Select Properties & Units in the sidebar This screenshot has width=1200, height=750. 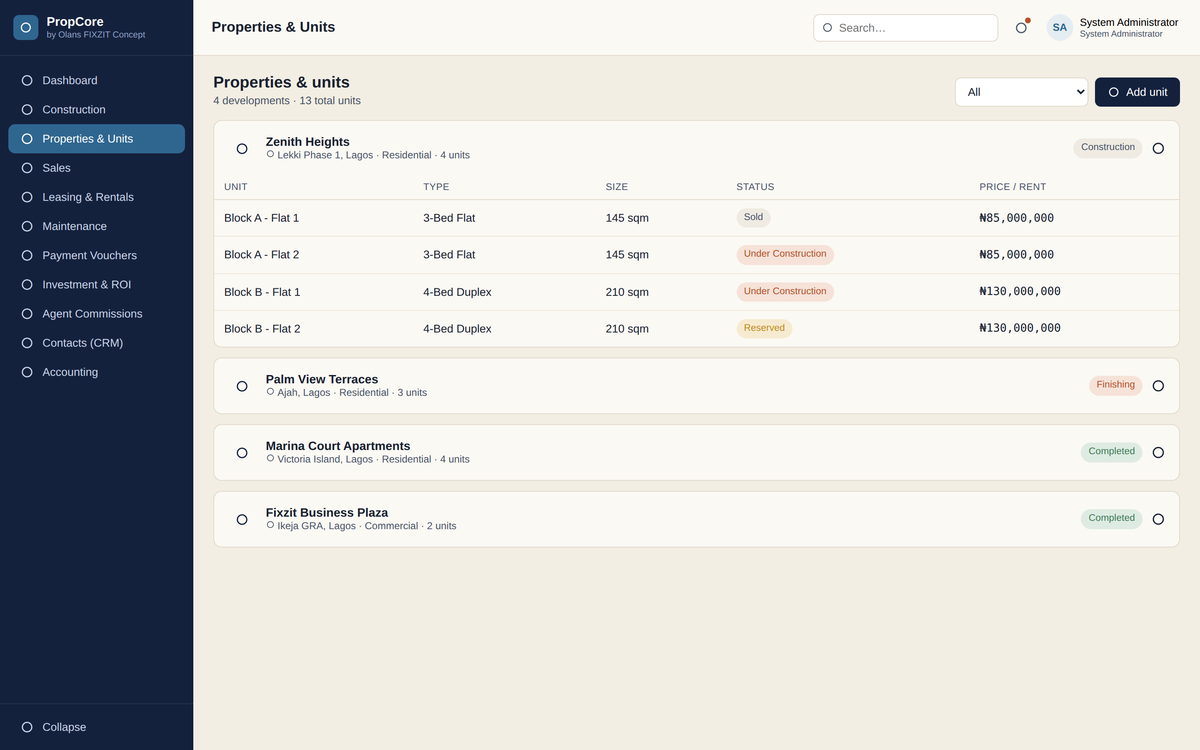96,139
